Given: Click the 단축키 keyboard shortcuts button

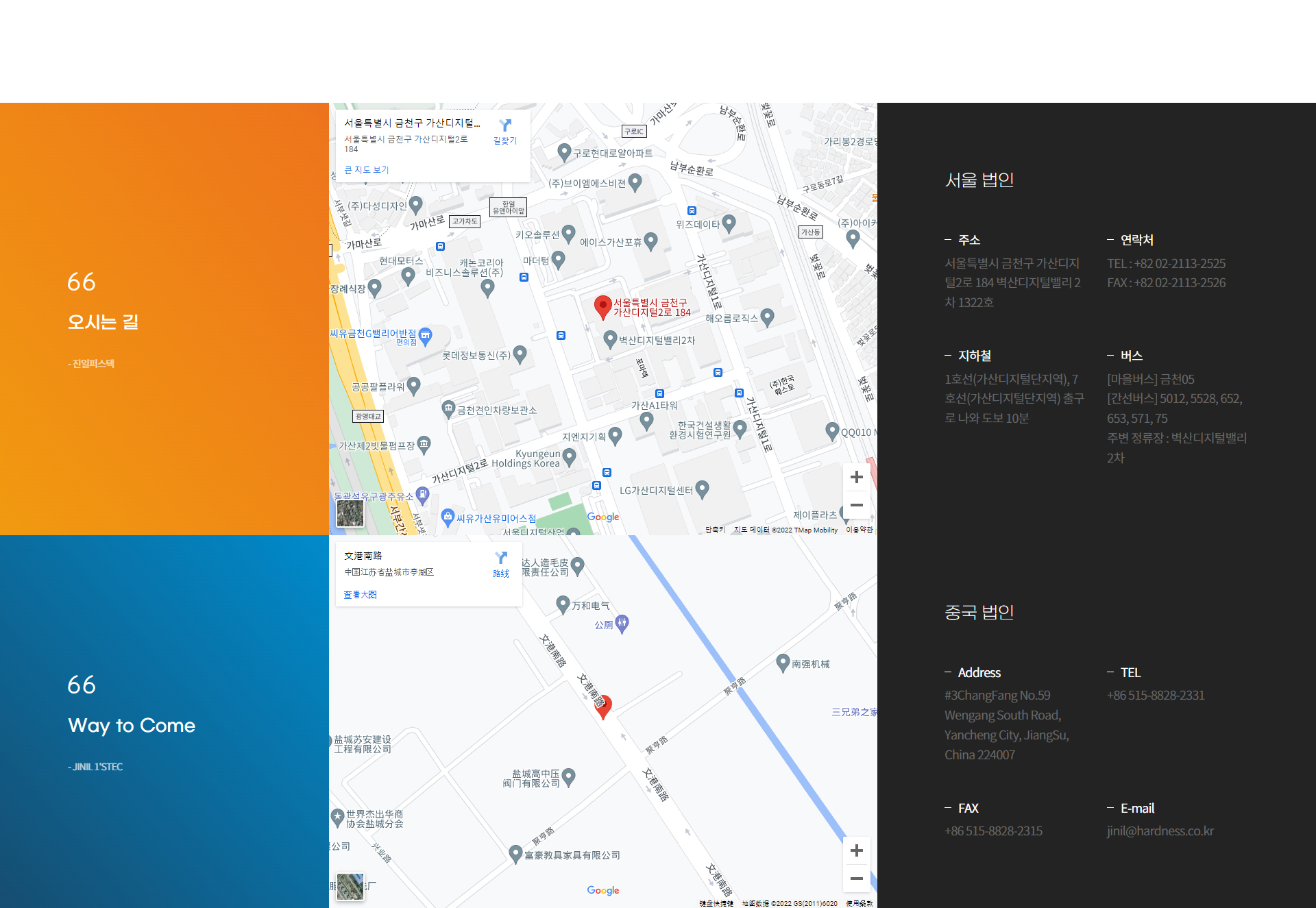Looking at the screenshot, I should coord(715,530).
